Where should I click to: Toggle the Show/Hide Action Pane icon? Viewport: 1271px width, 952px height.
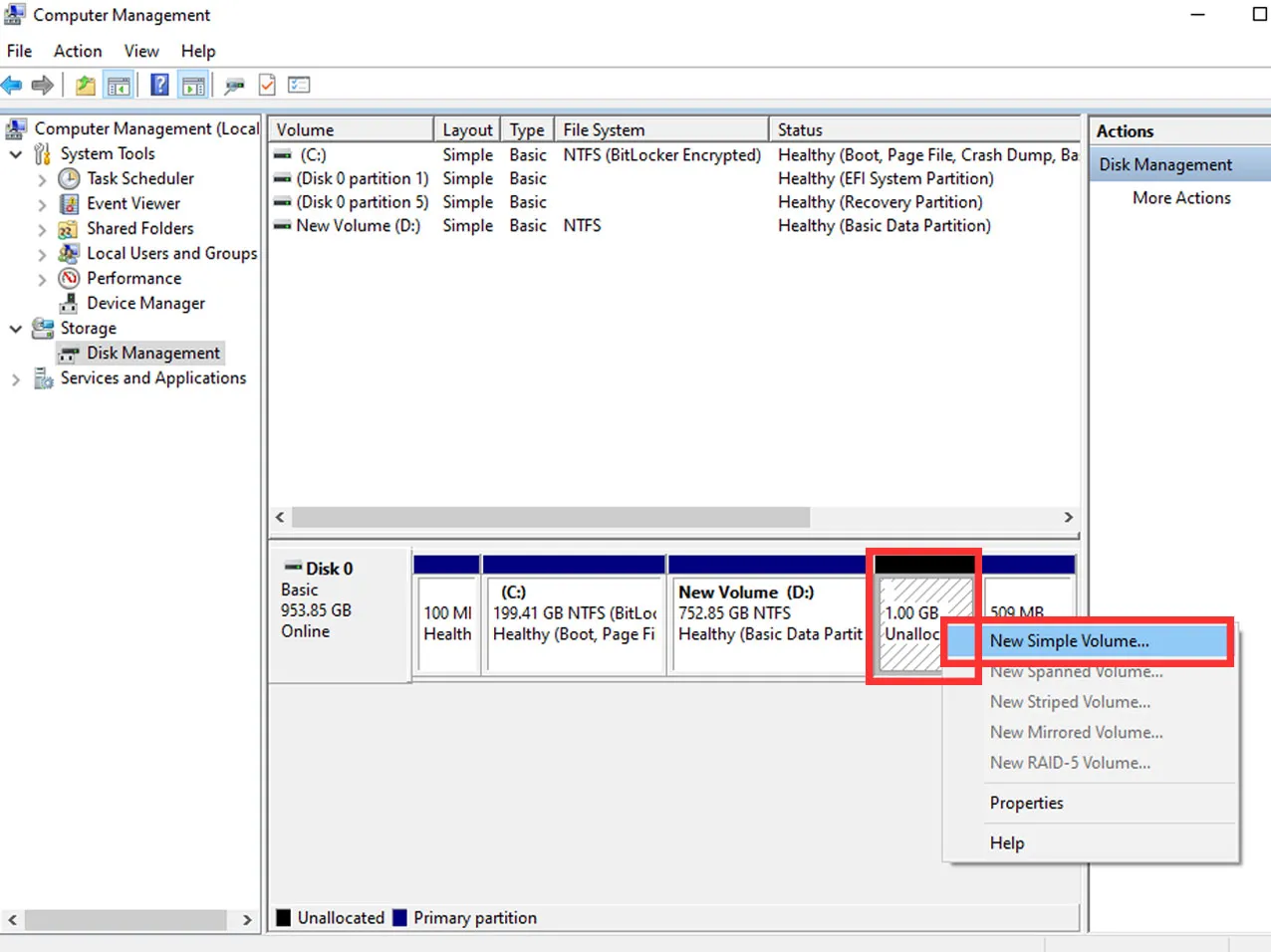(x=193, y=86)
